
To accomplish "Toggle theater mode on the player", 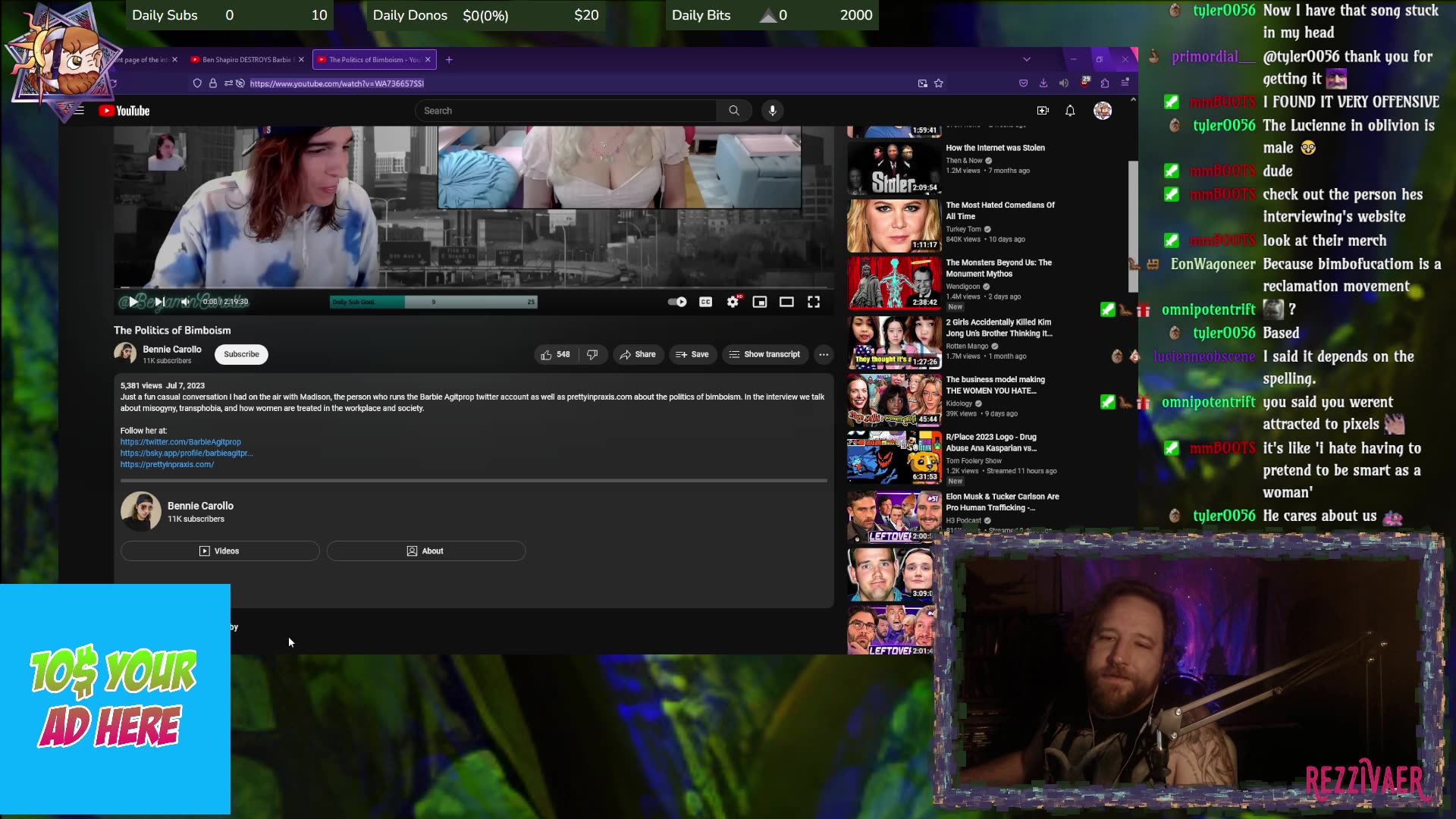I will (x=786, y=302).
